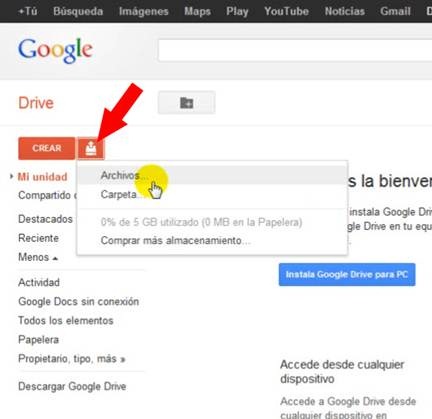
Task: Click the Google logo
Action: coord(55,50)
